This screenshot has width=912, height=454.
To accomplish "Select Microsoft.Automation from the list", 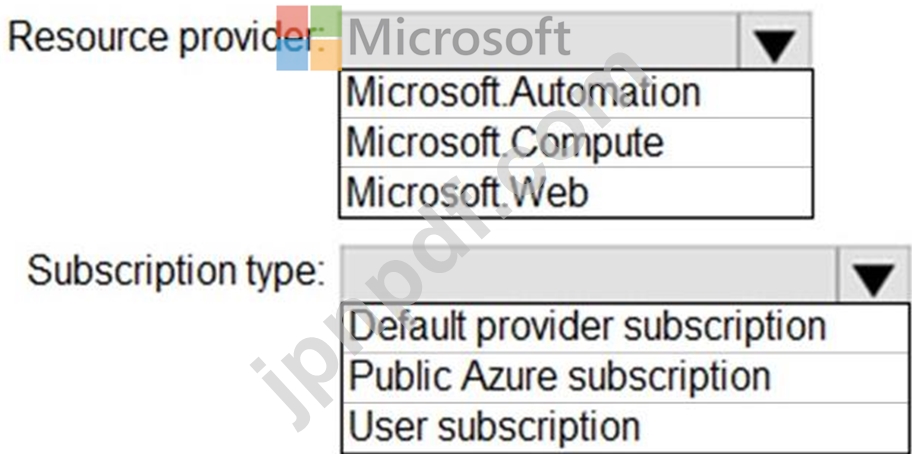I will click(x=576, y=93).
